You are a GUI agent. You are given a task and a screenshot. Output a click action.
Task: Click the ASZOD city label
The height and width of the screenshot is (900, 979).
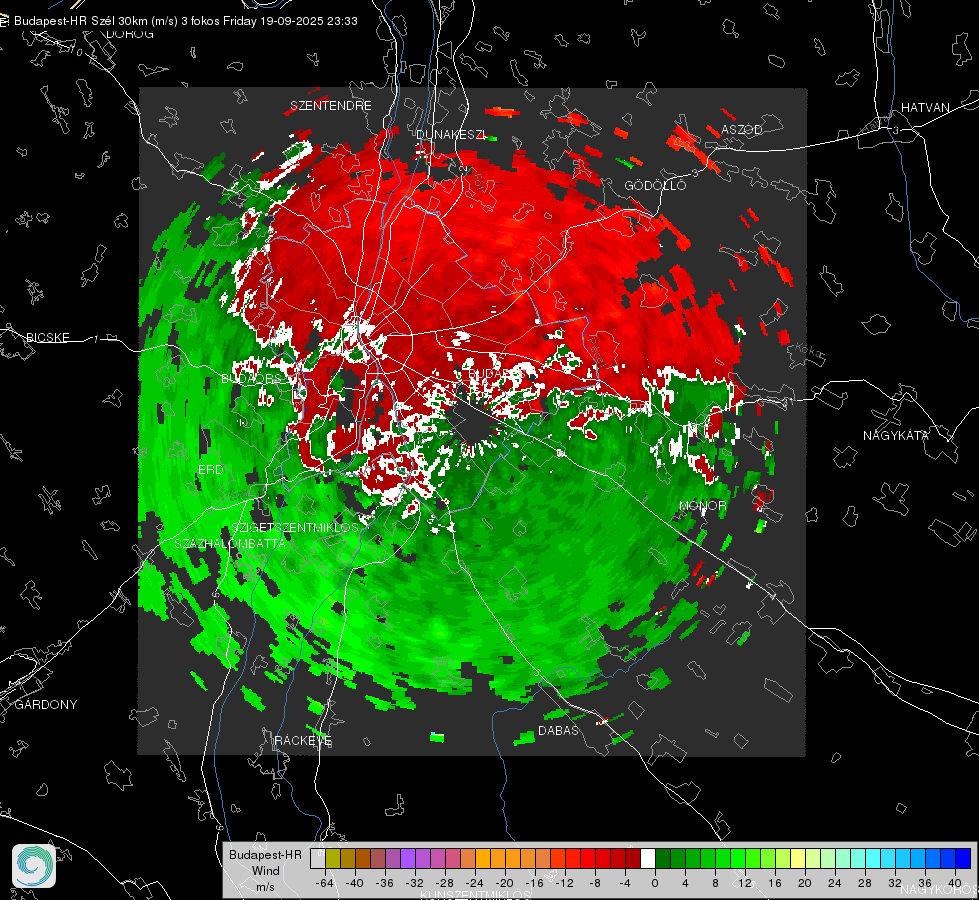click(x=742, y=129)
